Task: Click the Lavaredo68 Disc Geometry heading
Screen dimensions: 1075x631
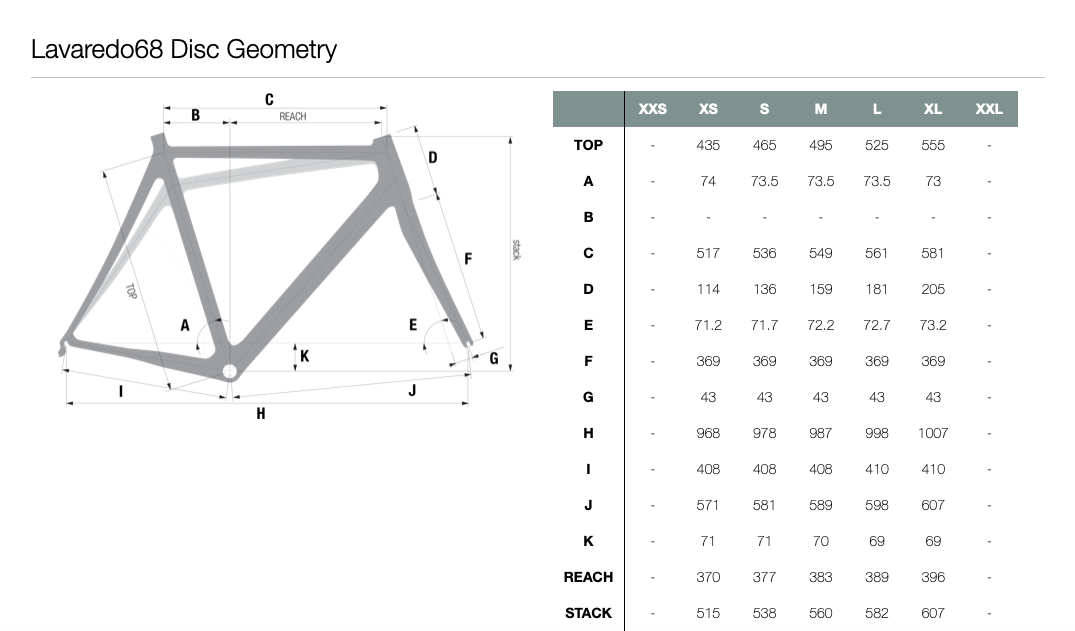Action: tap(184, 49)
